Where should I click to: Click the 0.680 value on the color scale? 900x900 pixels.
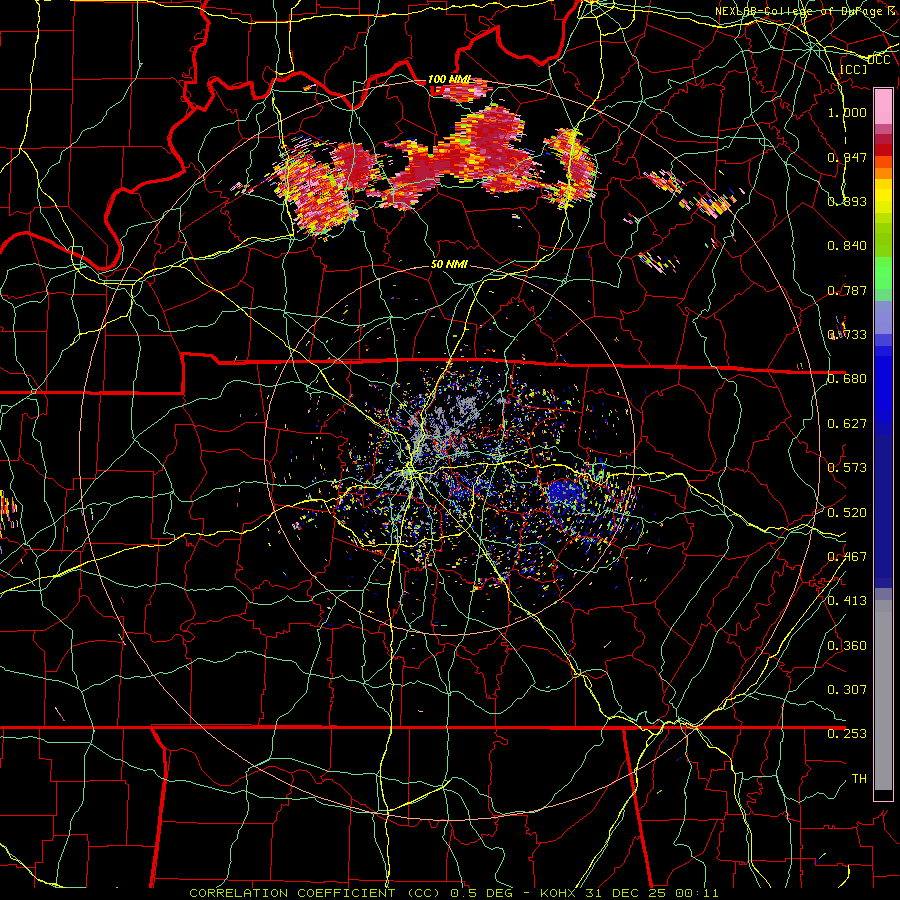tap(847, 378)
